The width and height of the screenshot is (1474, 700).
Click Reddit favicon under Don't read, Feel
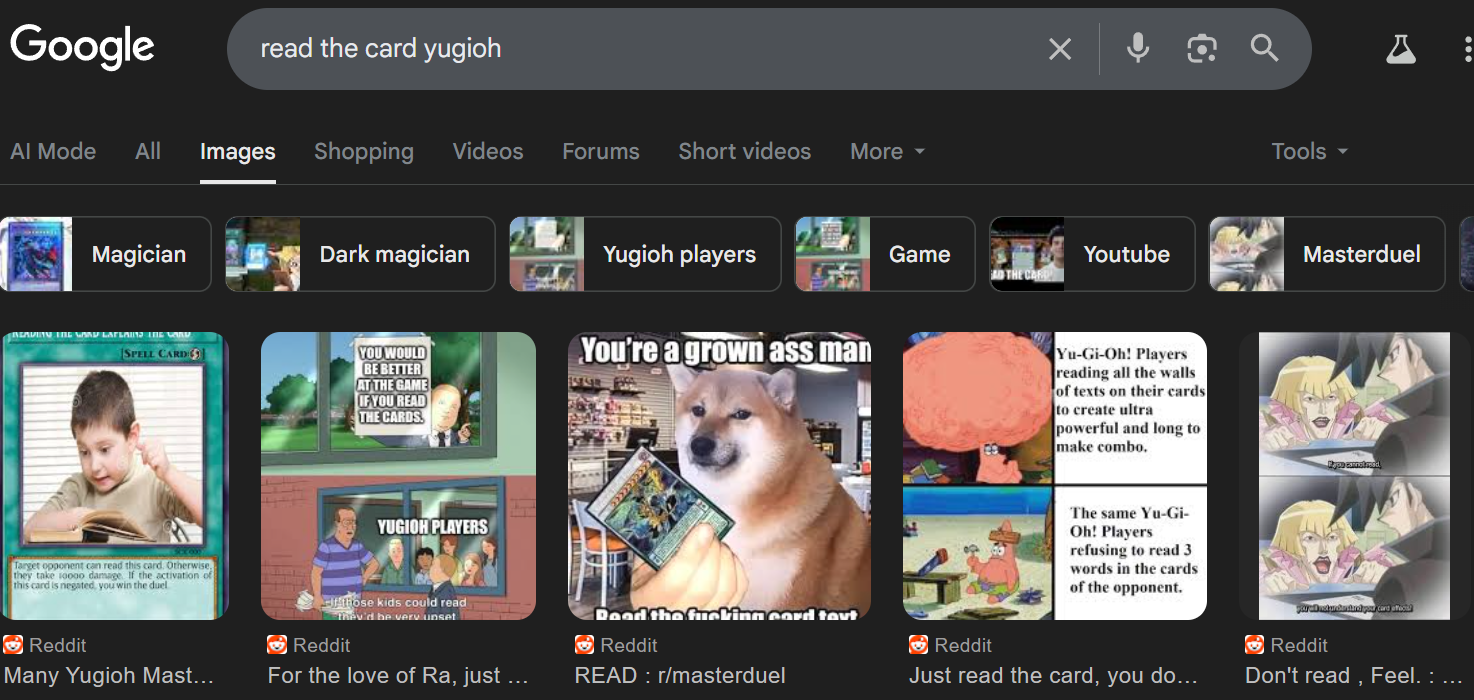[x=1255, y=645]
